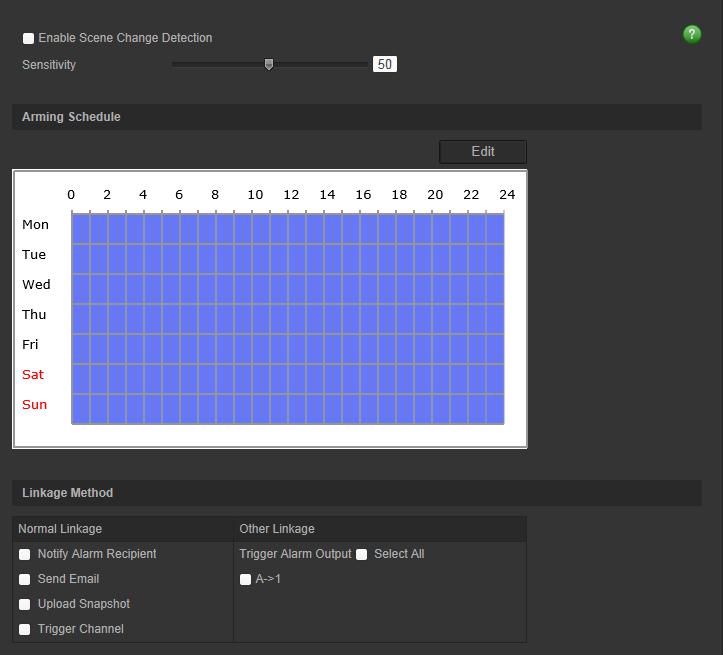Click the Tue row in schedule grid
The width and height of the screenshot is (723, 655).
288,259
